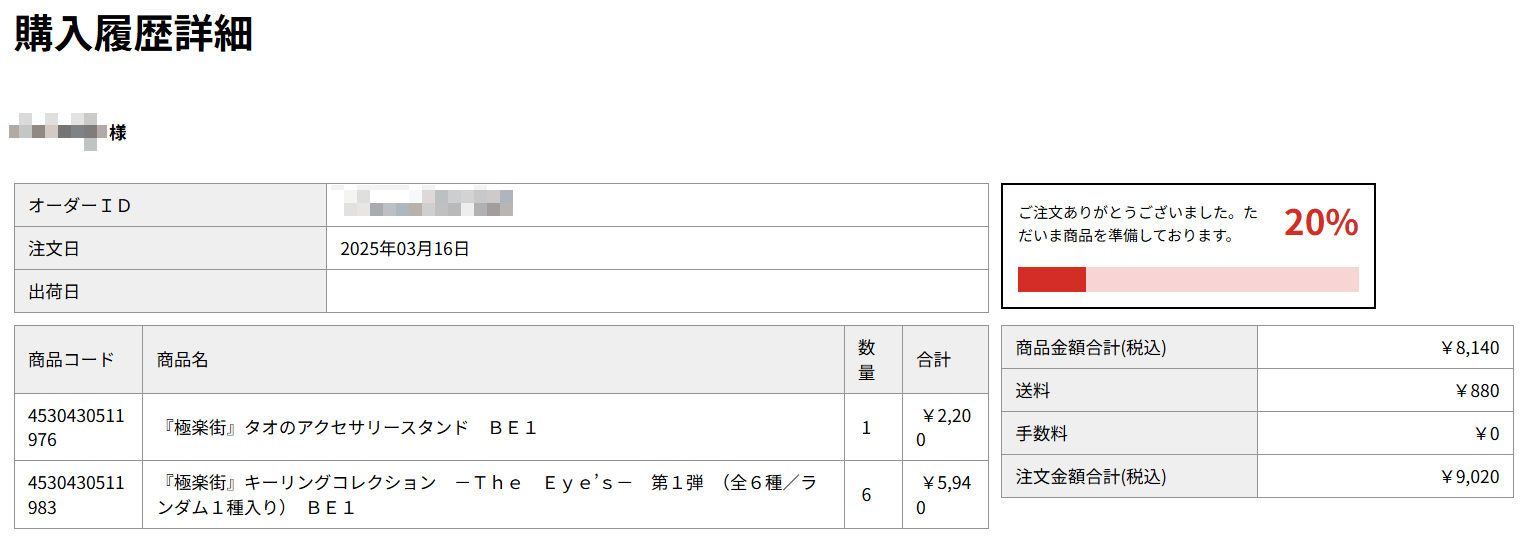Click product code 4530430511983

pos(77,495)
